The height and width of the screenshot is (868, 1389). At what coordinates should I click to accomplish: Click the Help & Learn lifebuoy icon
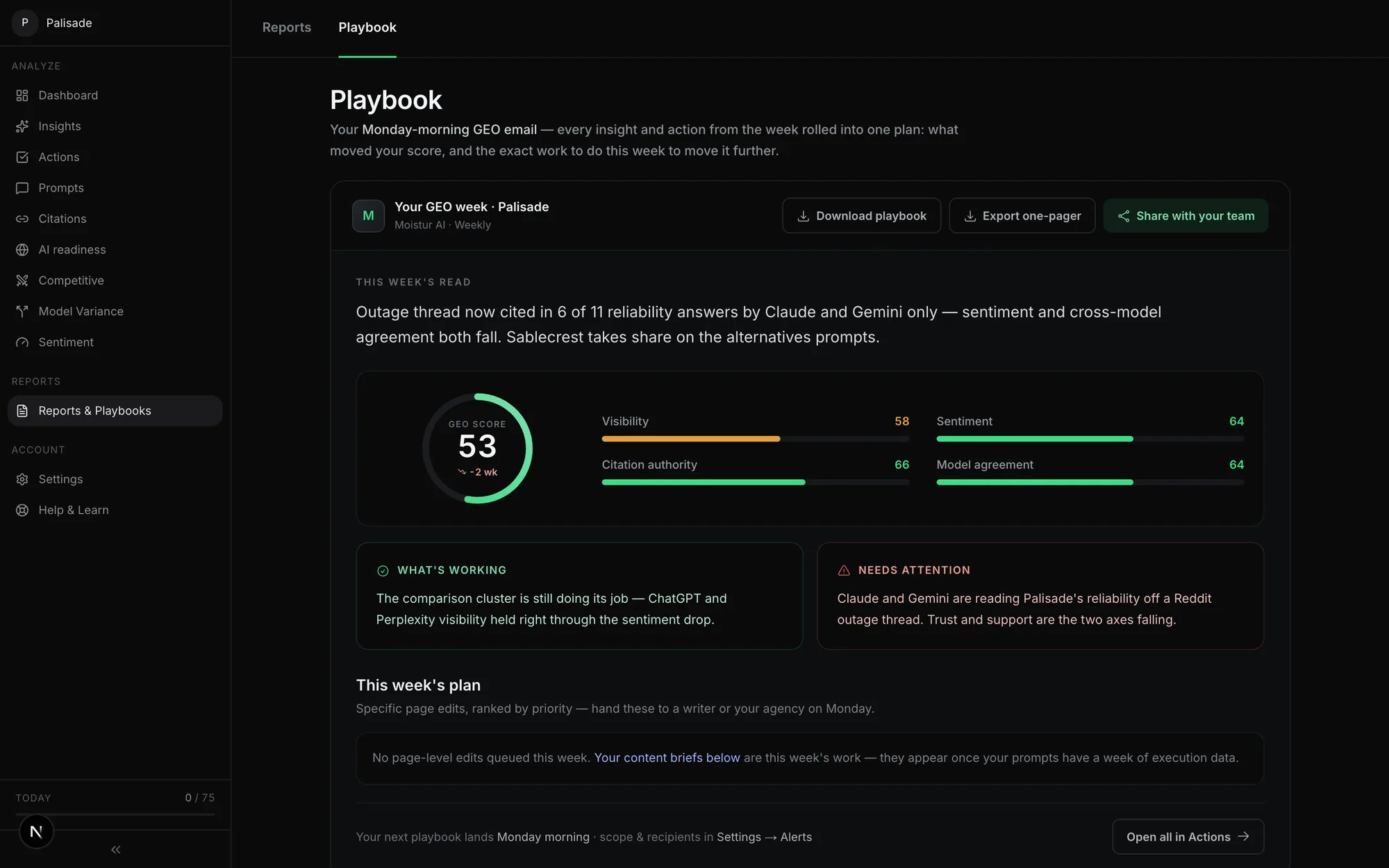pyautogui.click(x=22, y=510)
